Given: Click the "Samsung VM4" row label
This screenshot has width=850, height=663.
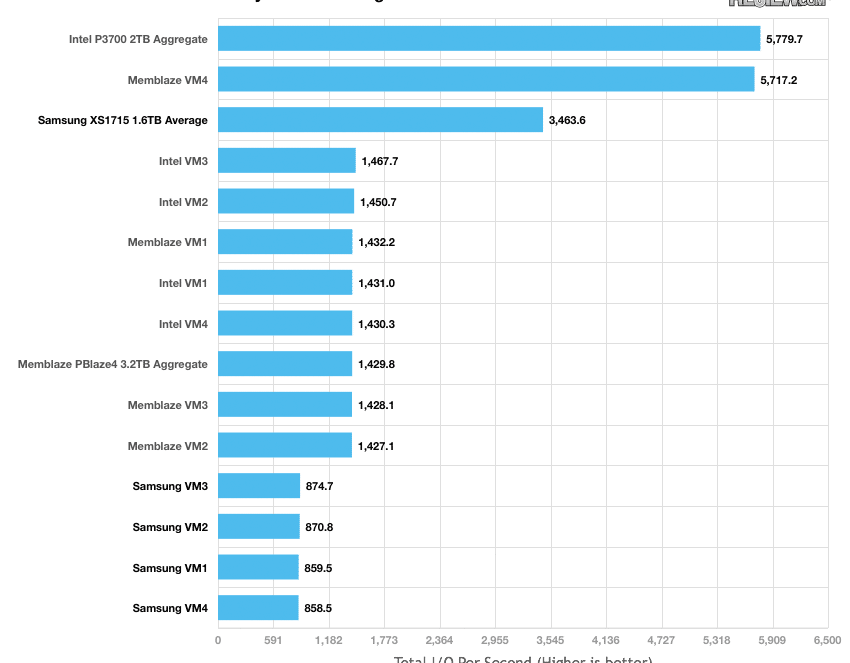Looking at the screenshot, I should click(170, 608).
